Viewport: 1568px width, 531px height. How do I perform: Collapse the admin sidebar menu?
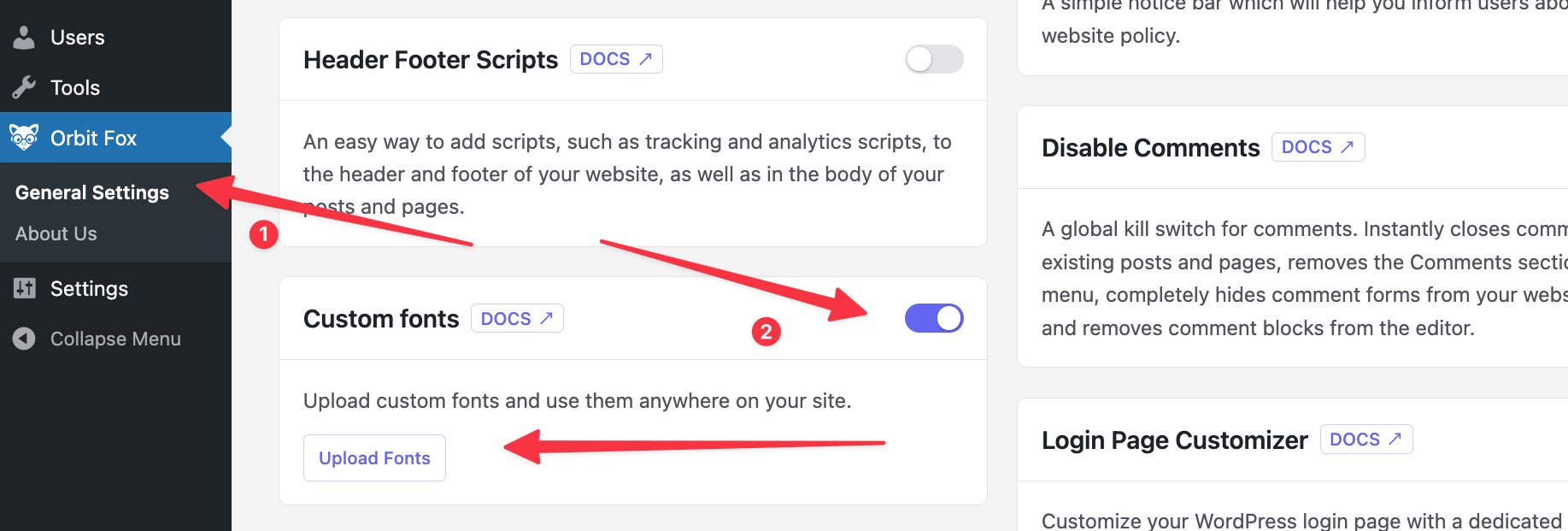click(x=115, y=339)
